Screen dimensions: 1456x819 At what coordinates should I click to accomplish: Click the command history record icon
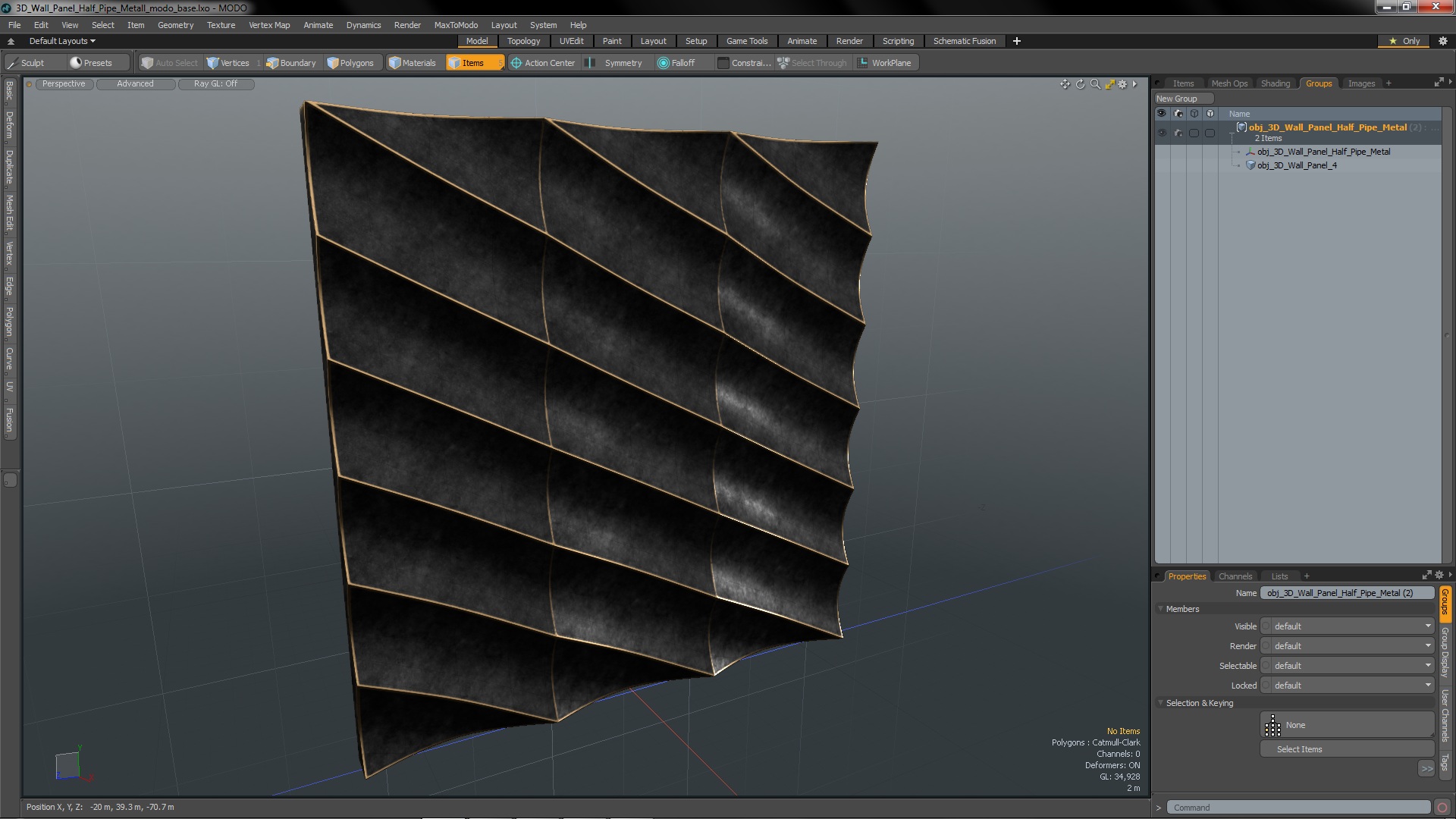(x=1442, y=808)
